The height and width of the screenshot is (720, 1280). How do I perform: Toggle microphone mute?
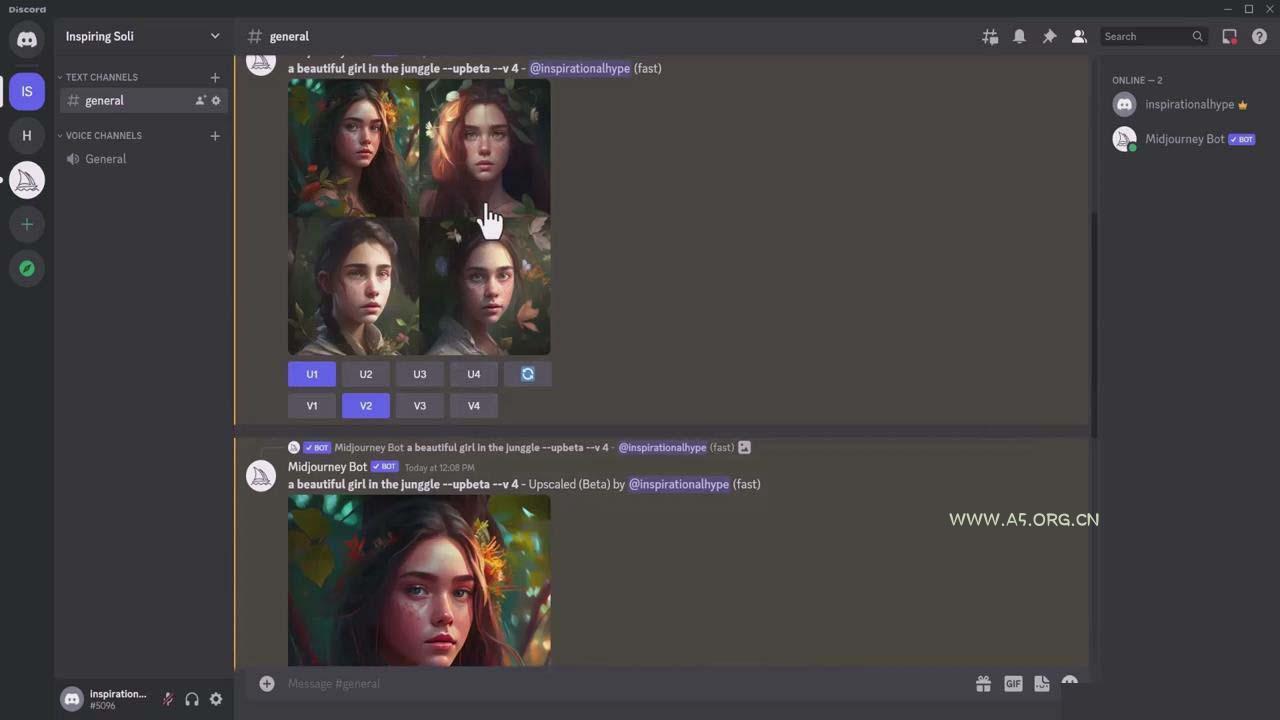click(x=168, y=699)
